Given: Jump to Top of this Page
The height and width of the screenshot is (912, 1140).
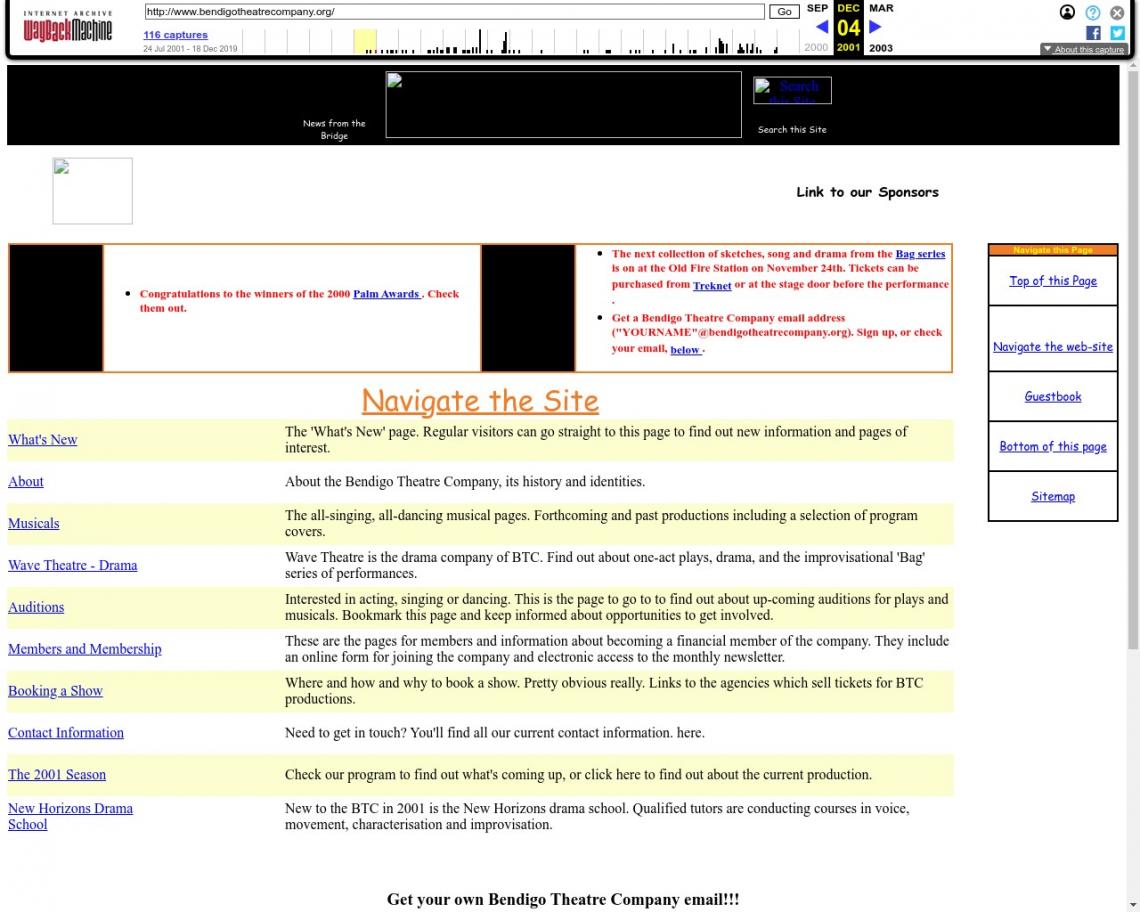Looking at the screenshot, I should click(x=1053, y=281).
